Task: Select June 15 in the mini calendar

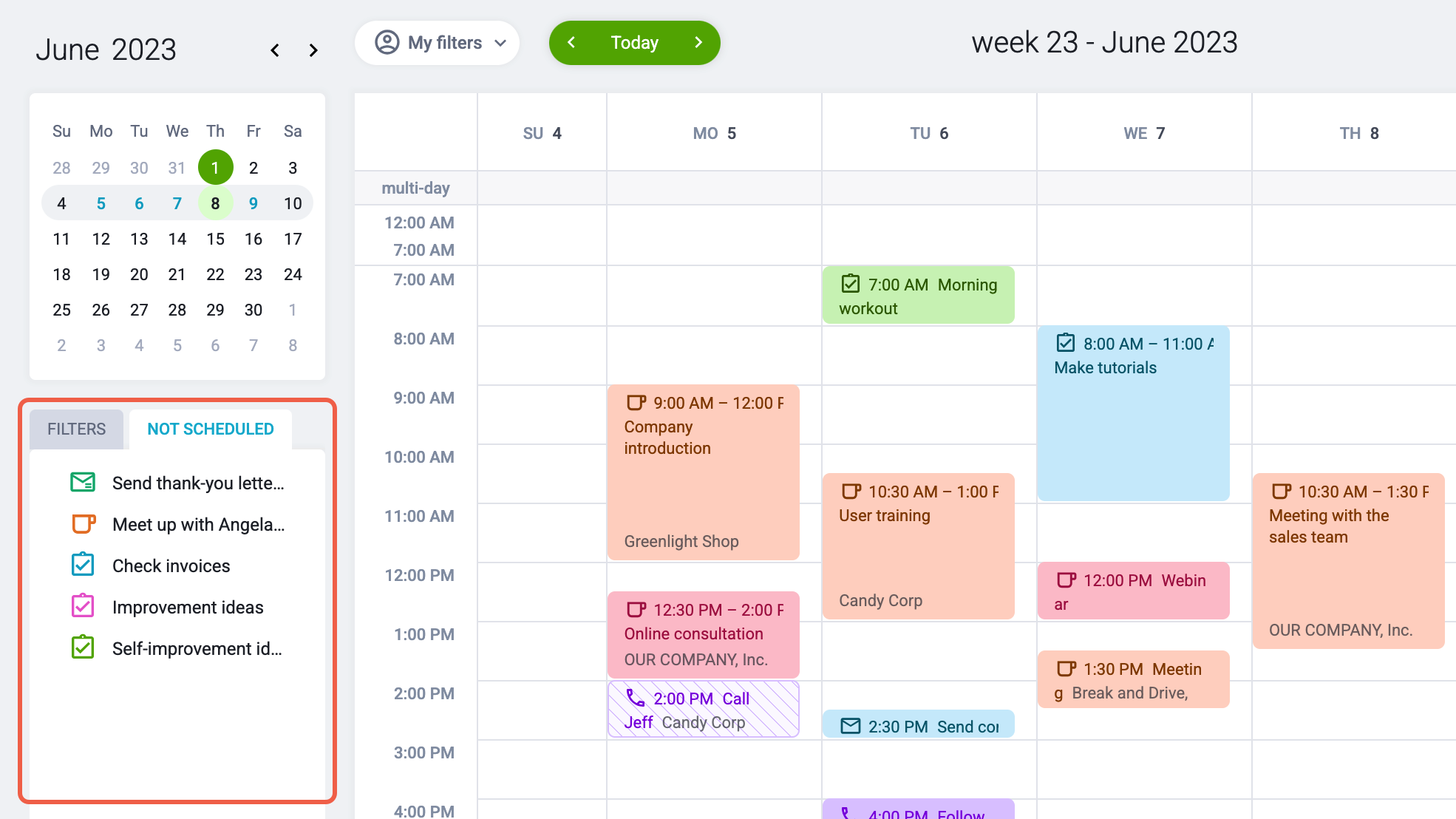Action: pos(215,239)
